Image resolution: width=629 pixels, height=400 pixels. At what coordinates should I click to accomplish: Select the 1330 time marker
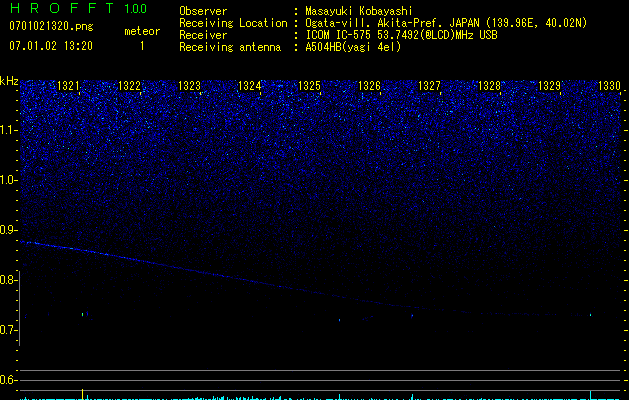point(609,87)
